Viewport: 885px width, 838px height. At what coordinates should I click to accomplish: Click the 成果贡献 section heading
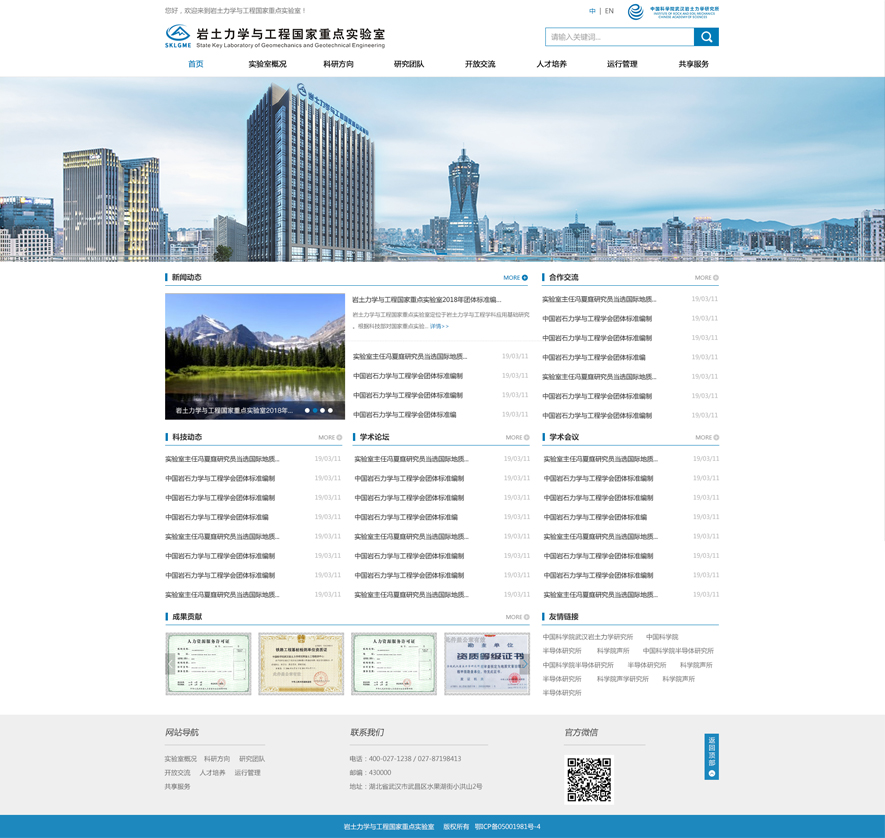coord(187,616)
